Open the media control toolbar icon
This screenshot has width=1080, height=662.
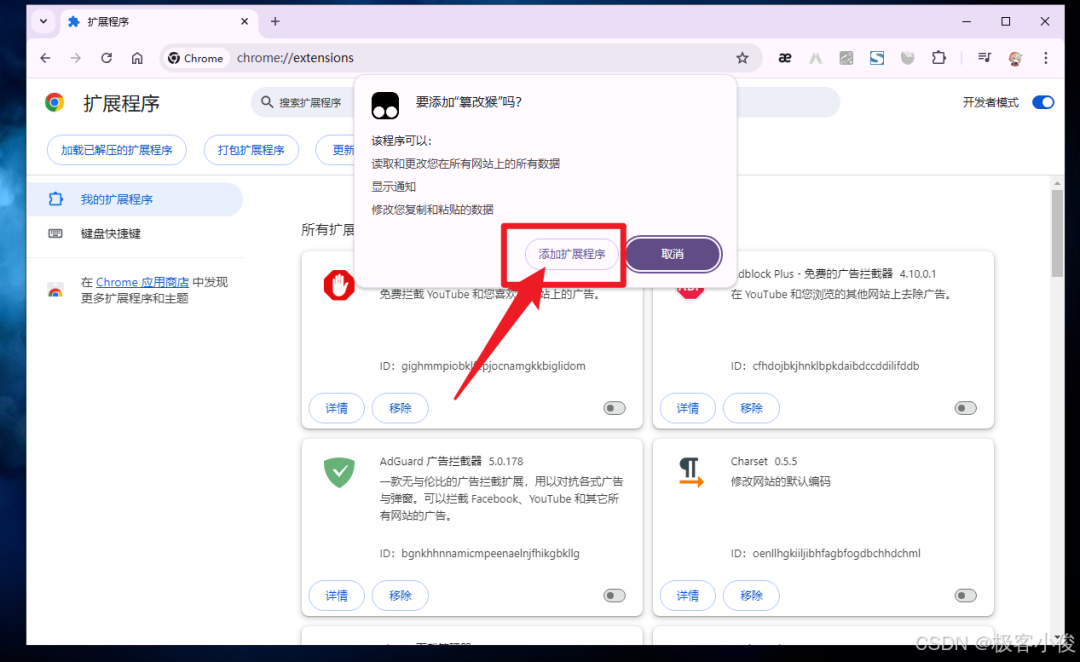point(984,58)
